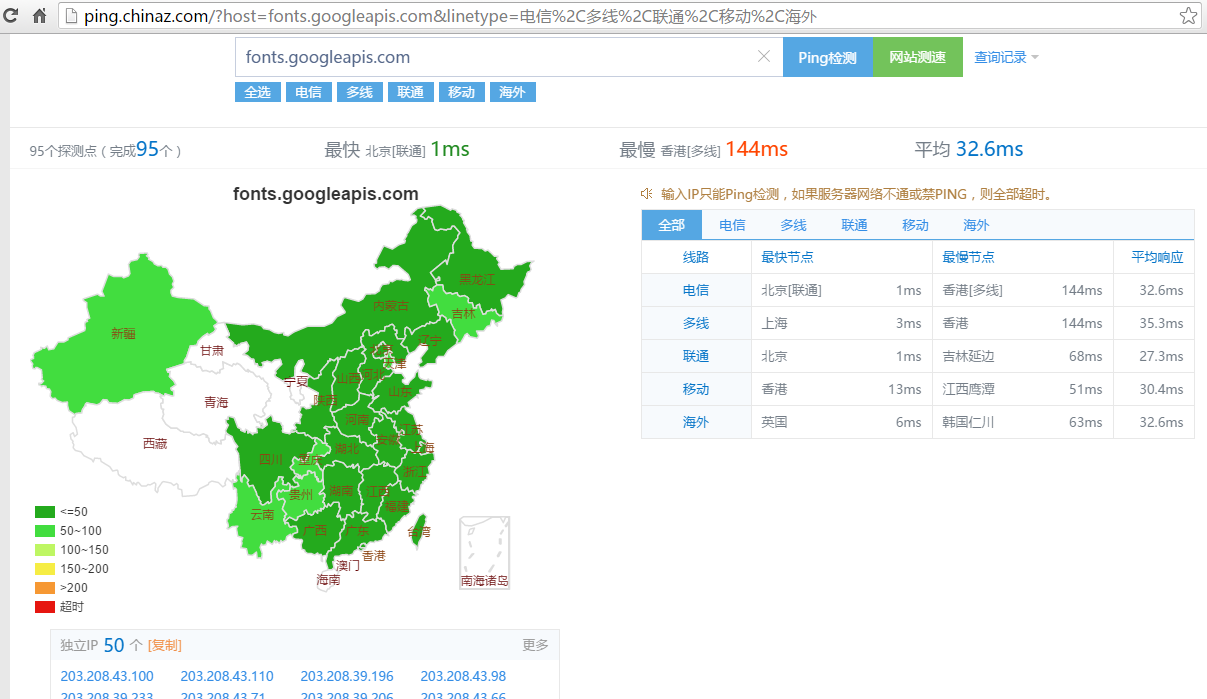1207x699 pixels.
Task: Click the 平均响应 column header
Action: tap(1157, 257)
